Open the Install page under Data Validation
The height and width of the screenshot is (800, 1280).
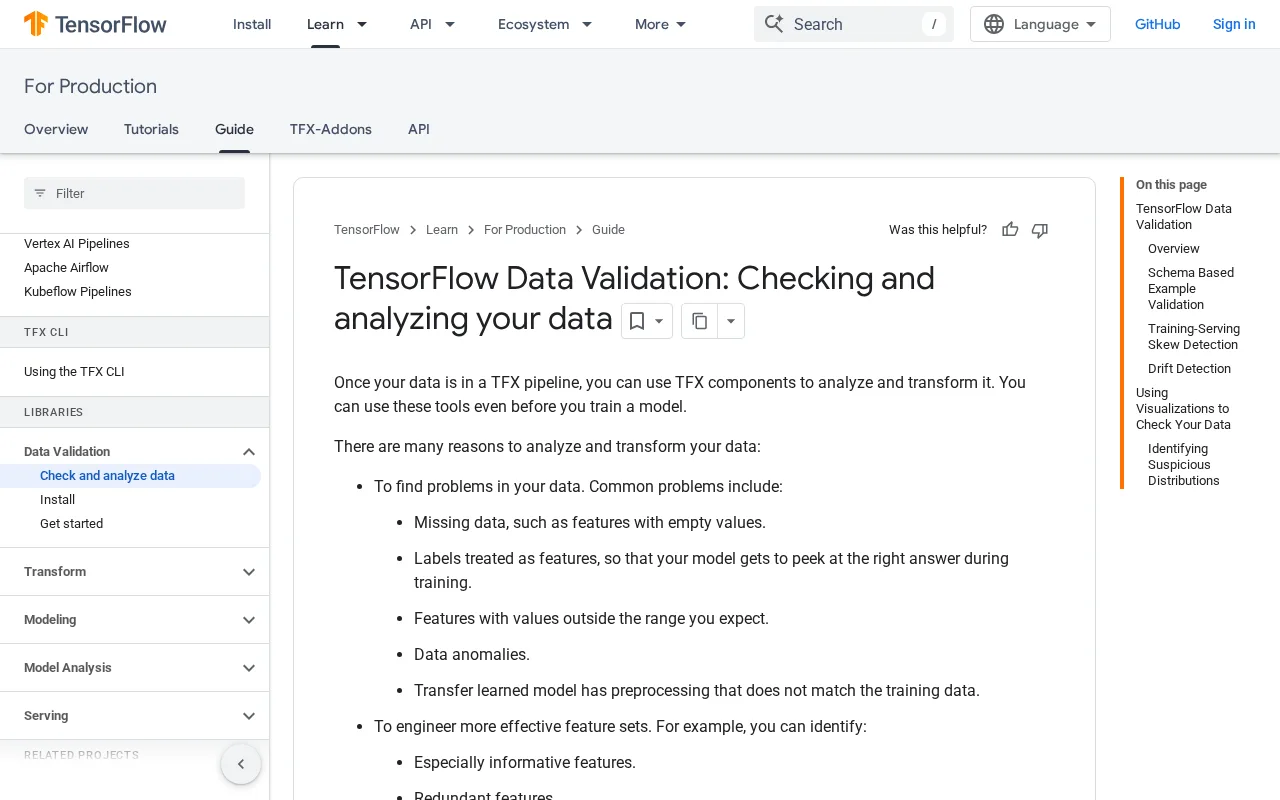[57, 500]
